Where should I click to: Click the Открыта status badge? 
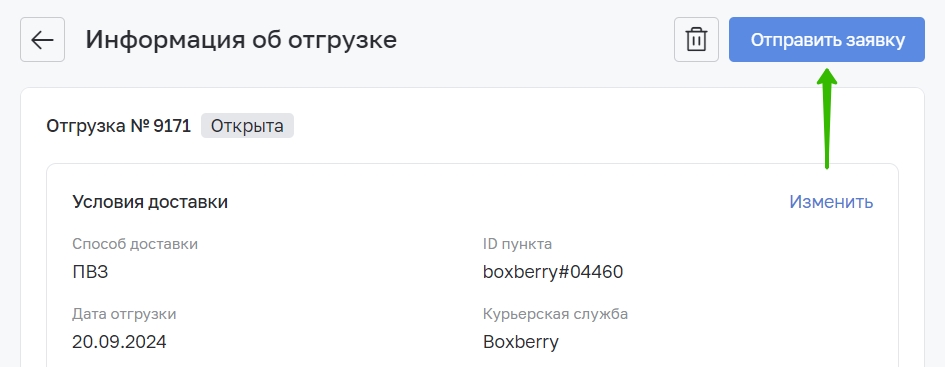247,126
